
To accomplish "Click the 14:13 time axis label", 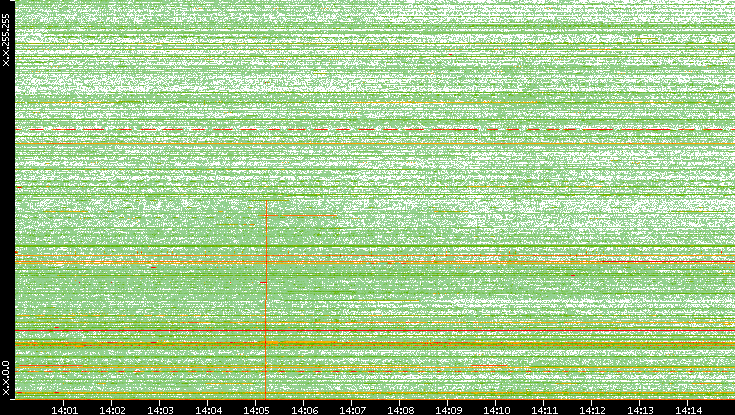I will pyautogui.click(x=641, y=410).
